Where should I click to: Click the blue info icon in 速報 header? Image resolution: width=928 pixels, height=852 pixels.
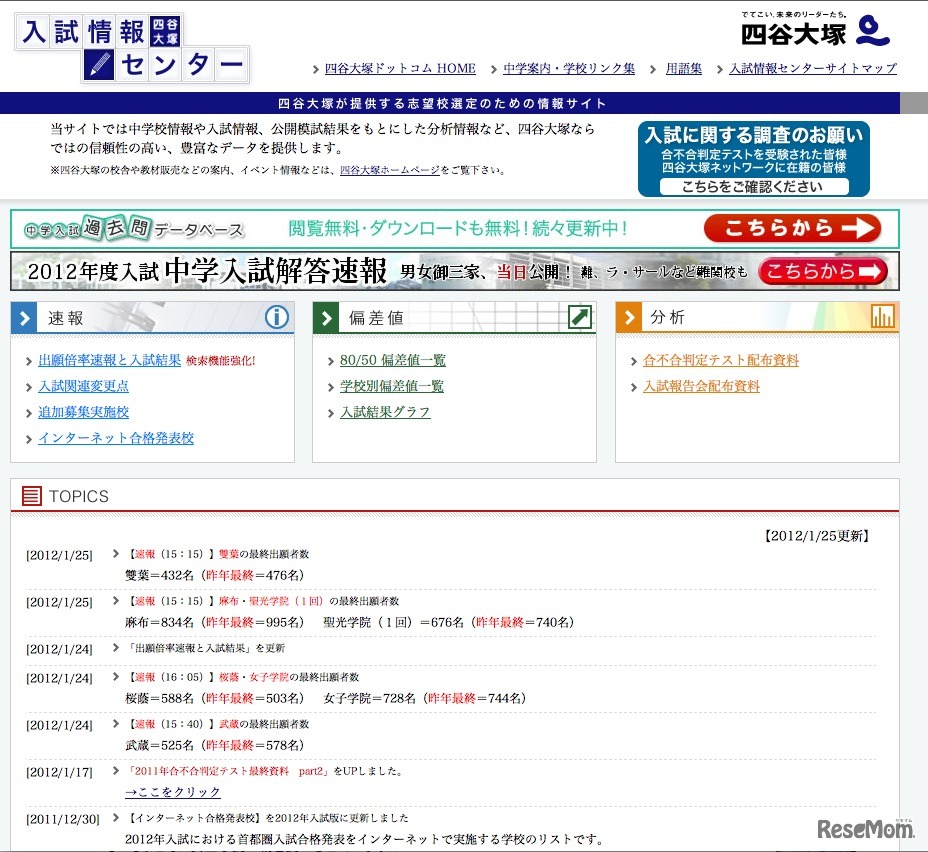[277, 318]
